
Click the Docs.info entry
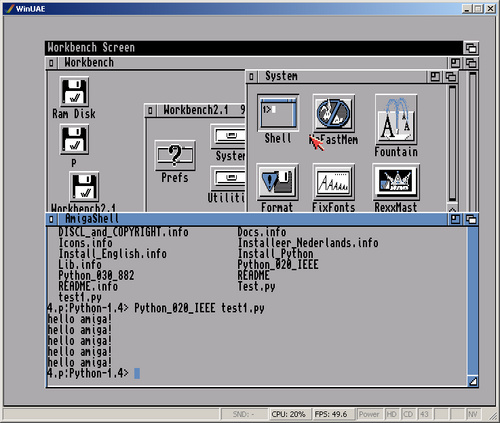(x=262, y=232)
